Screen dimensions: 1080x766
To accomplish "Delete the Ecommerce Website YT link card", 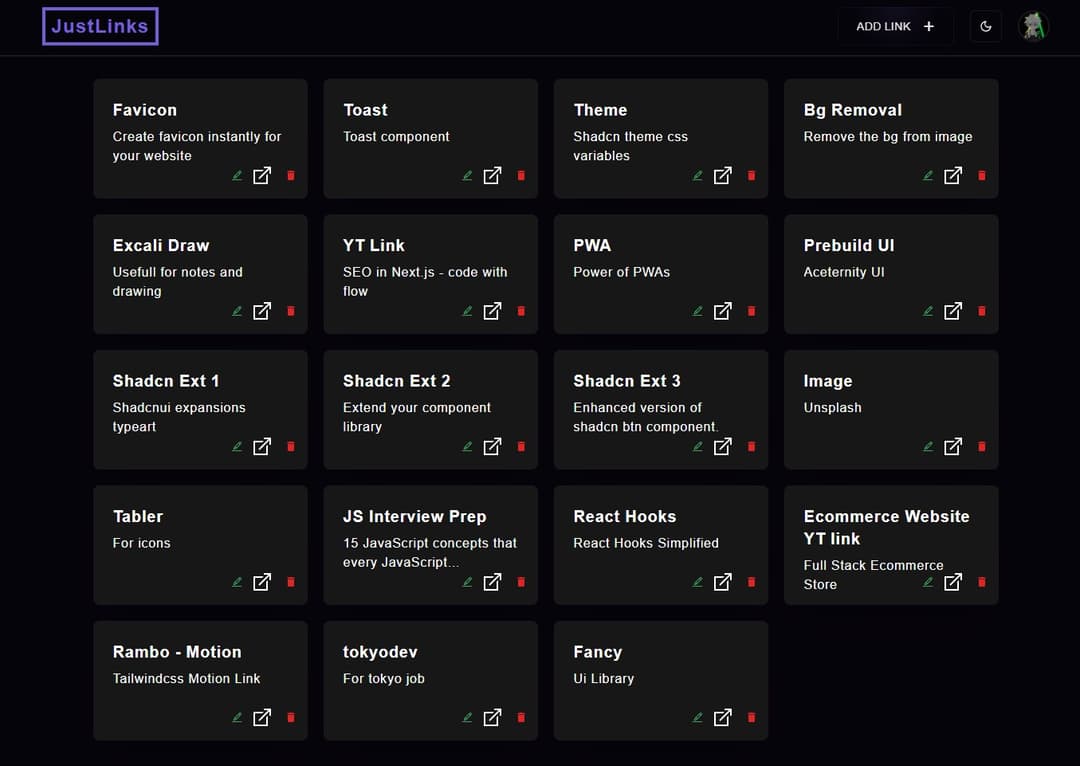I will (x=981, y=582).
